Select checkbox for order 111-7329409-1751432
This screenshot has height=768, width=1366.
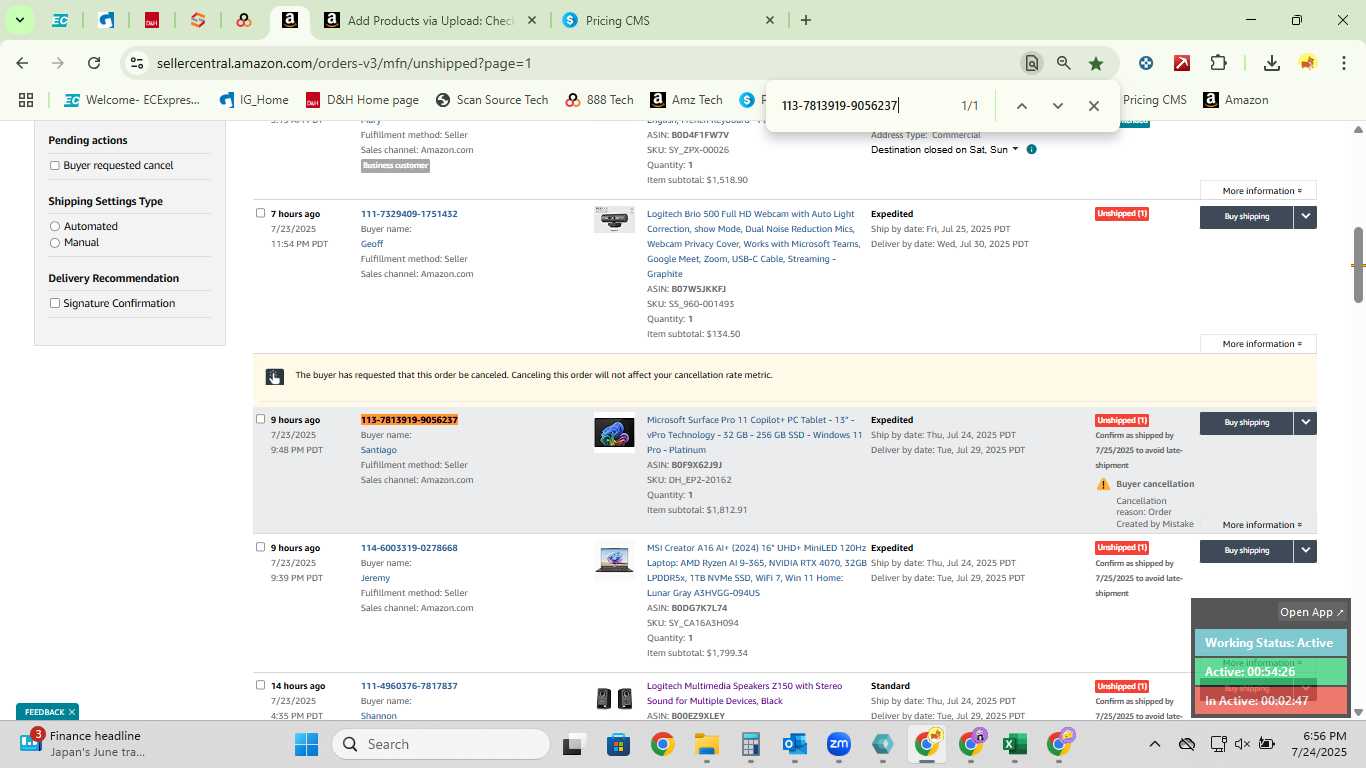point(261,213)
